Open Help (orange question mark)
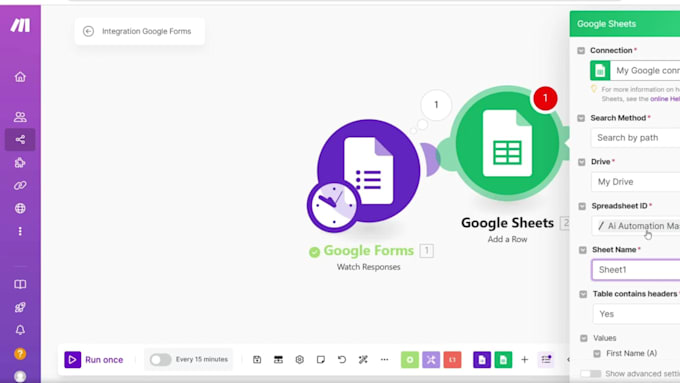680x383 pixels. coord(20,354)
